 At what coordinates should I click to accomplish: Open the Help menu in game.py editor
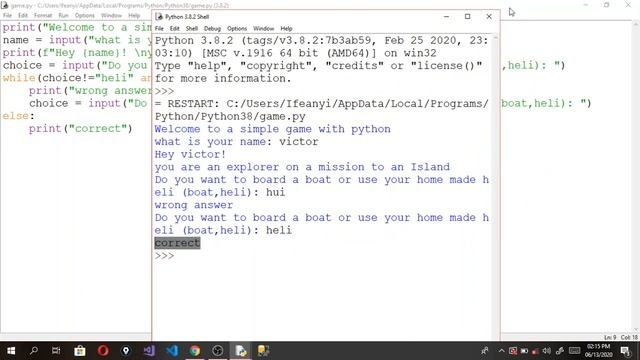tap(134, 16)
